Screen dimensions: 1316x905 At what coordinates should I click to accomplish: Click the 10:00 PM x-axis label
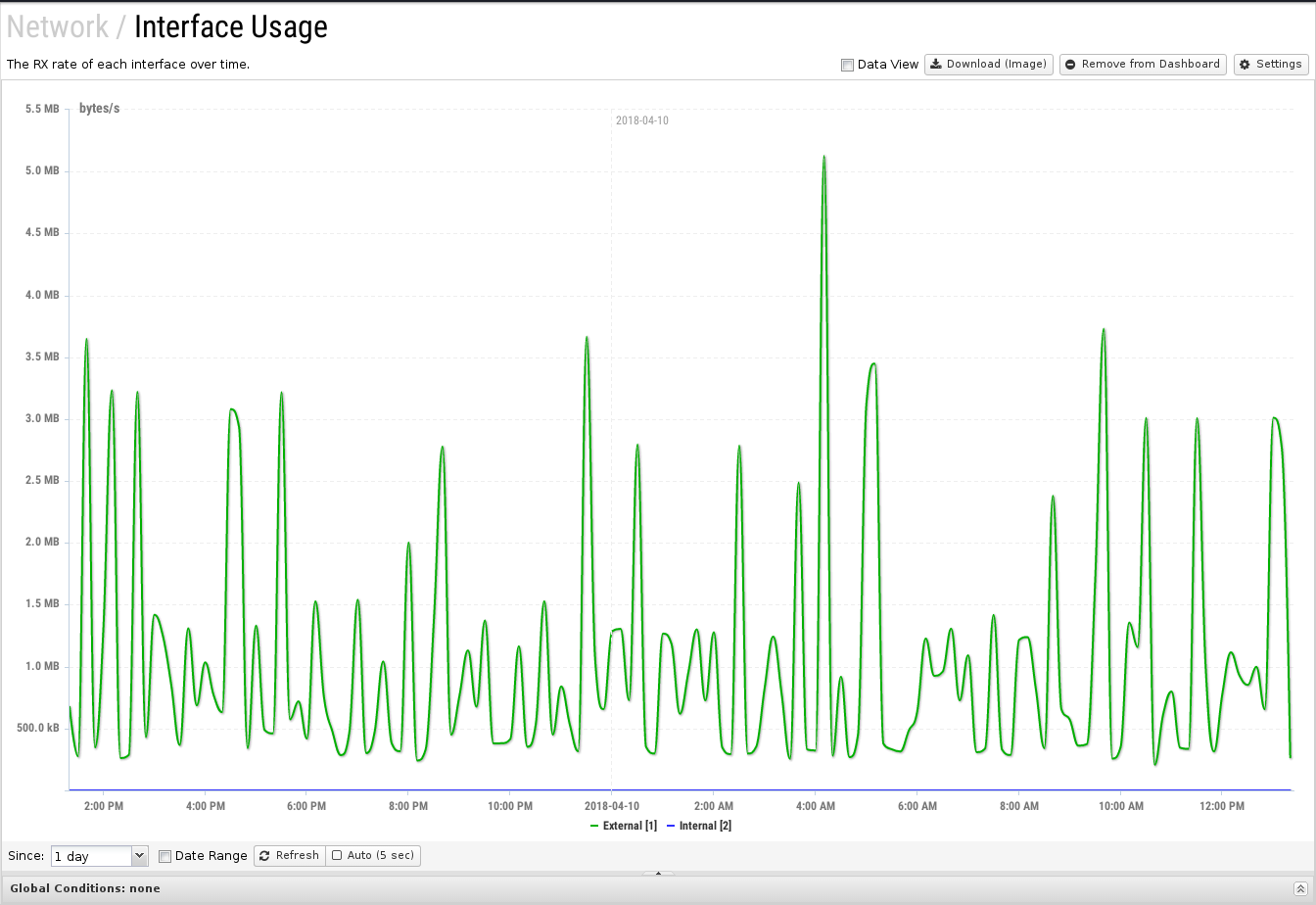(510, 806)
